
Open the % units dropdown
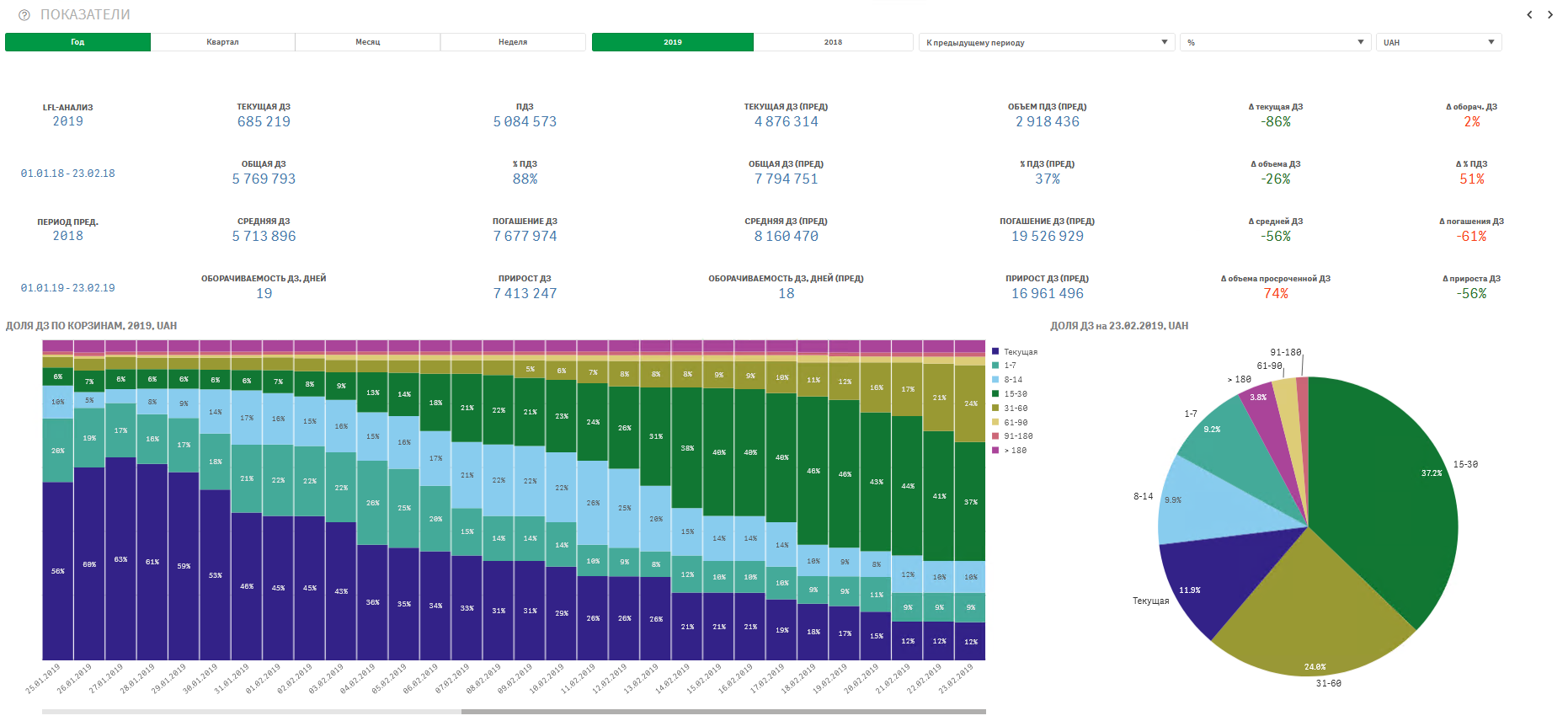click(x=1275, y=42)
